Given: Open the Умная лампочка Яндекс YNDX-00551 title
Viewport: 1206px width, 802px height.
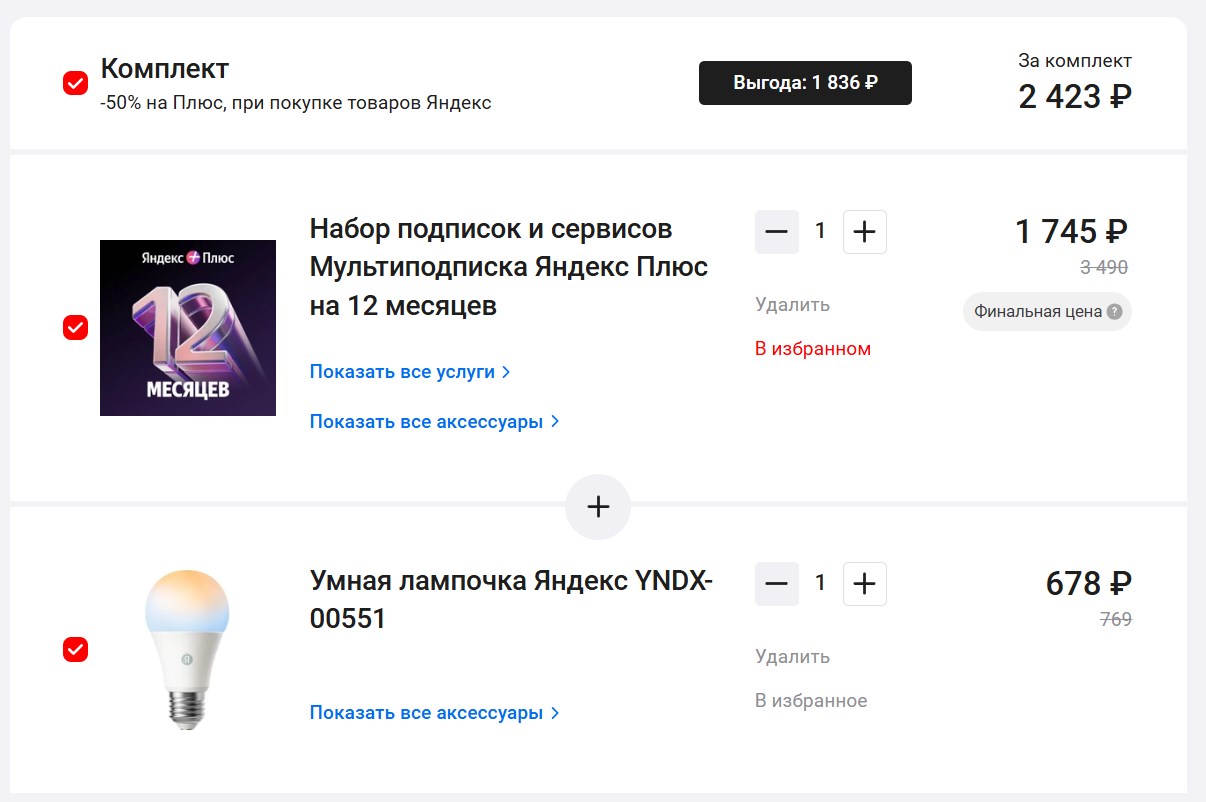Looking at the screenshot, I should (x=511, y=600).
